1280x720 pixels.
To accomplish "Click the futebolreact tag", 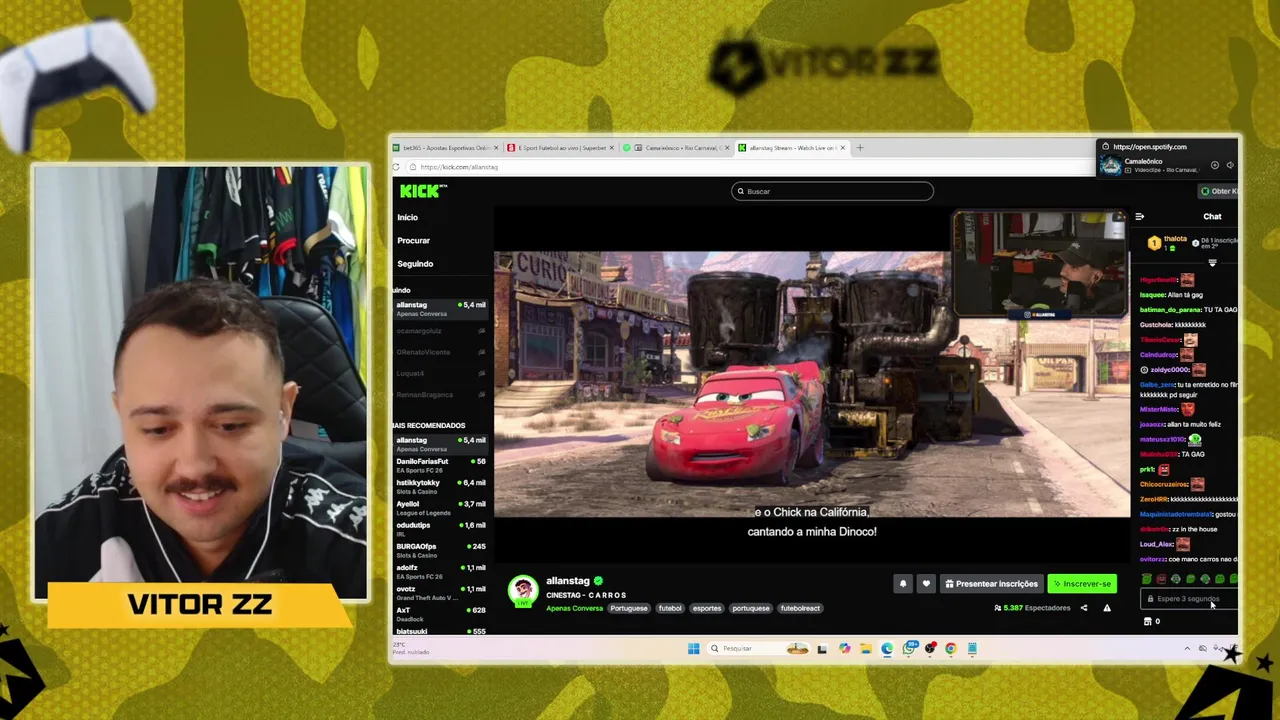I will pyautogui.click(x=800, y=608).
